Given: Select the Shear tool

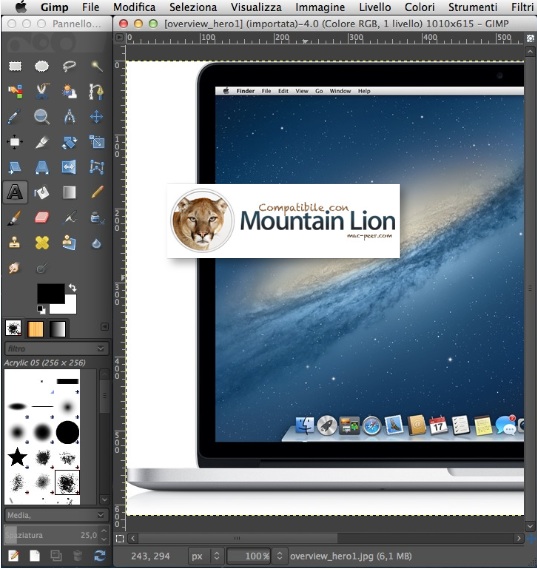Looking at the screenshot, I should click(x=15, y=167).
